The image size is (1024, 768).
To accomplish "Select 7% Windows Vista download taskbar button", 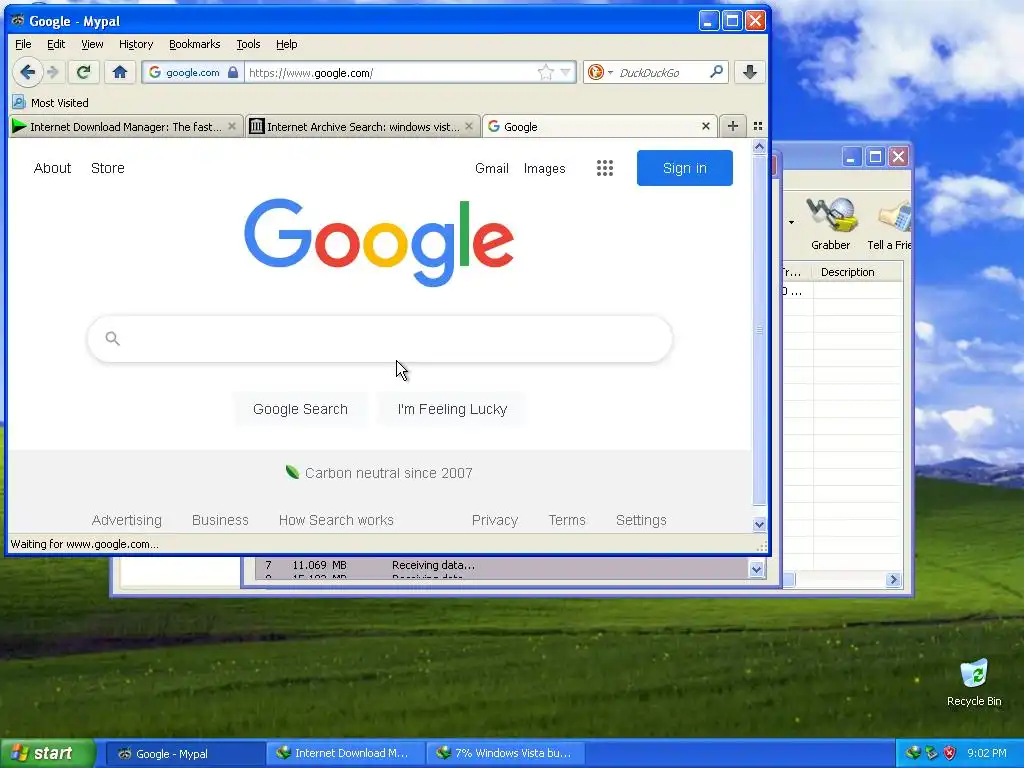I will point(505,754).
